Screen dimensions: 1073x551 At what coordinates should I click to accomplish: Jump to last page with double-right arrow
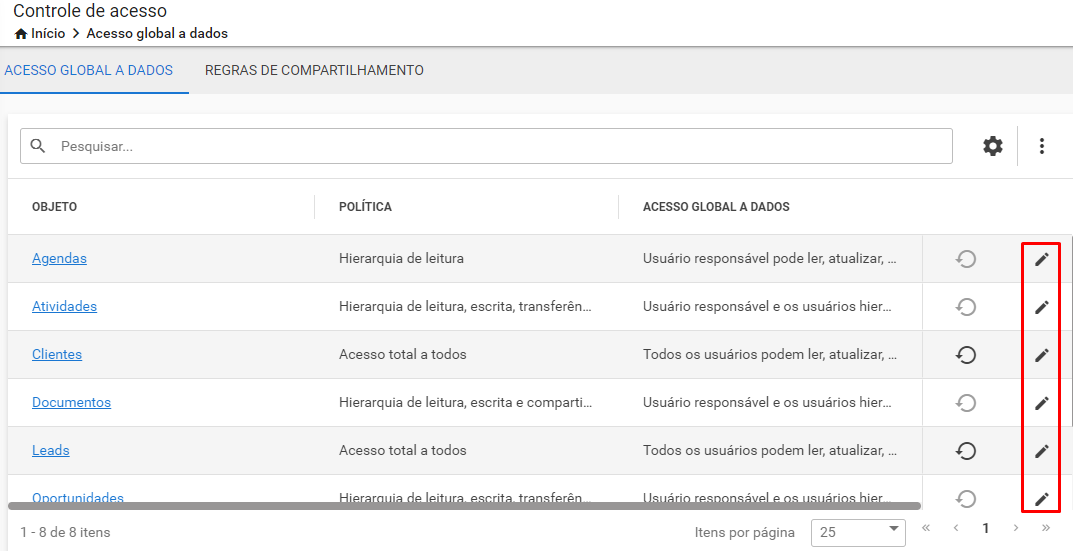coord(1046,528)
